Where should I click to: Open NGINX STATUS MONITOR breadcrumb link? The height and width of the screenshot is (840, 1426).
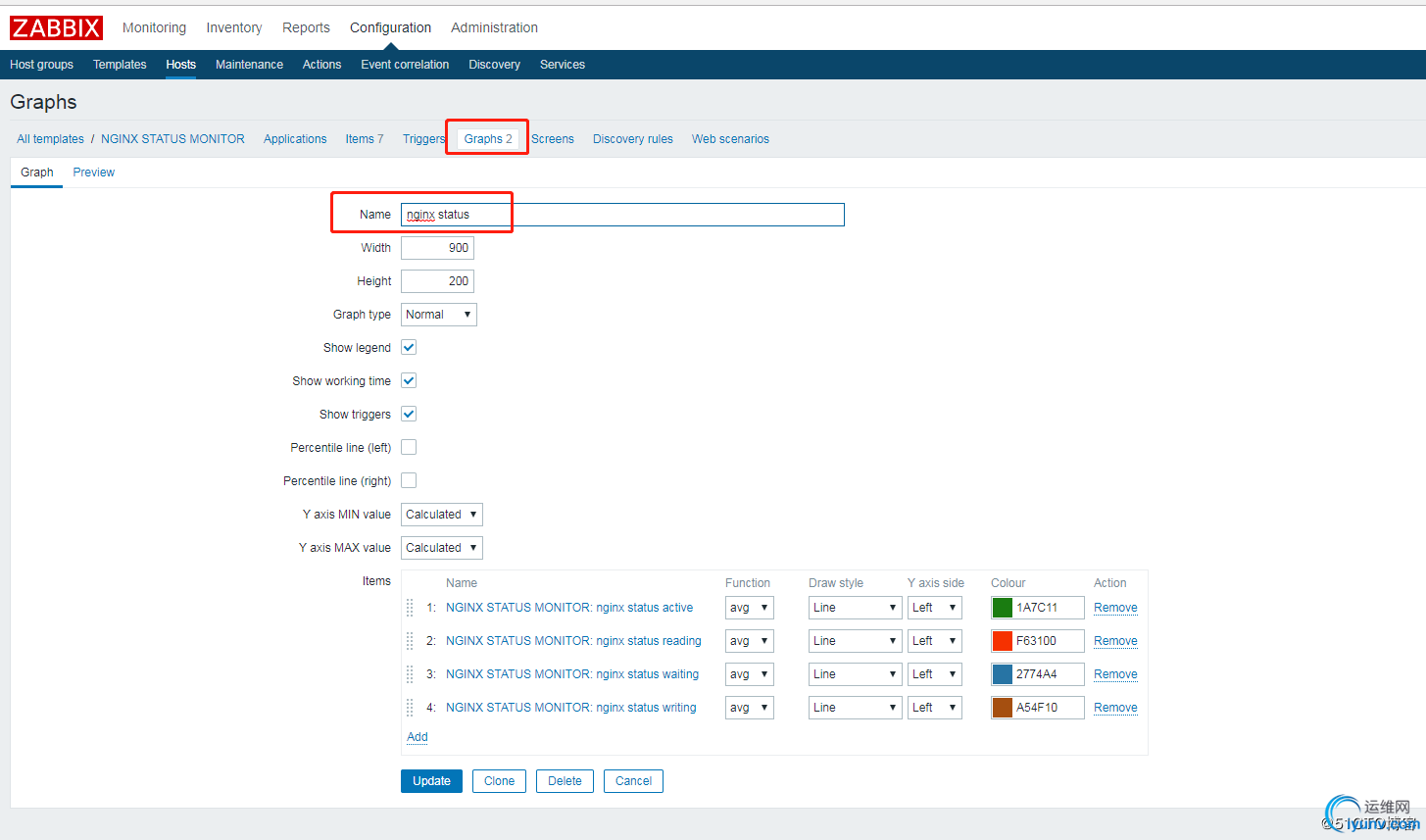click(172, 139)
